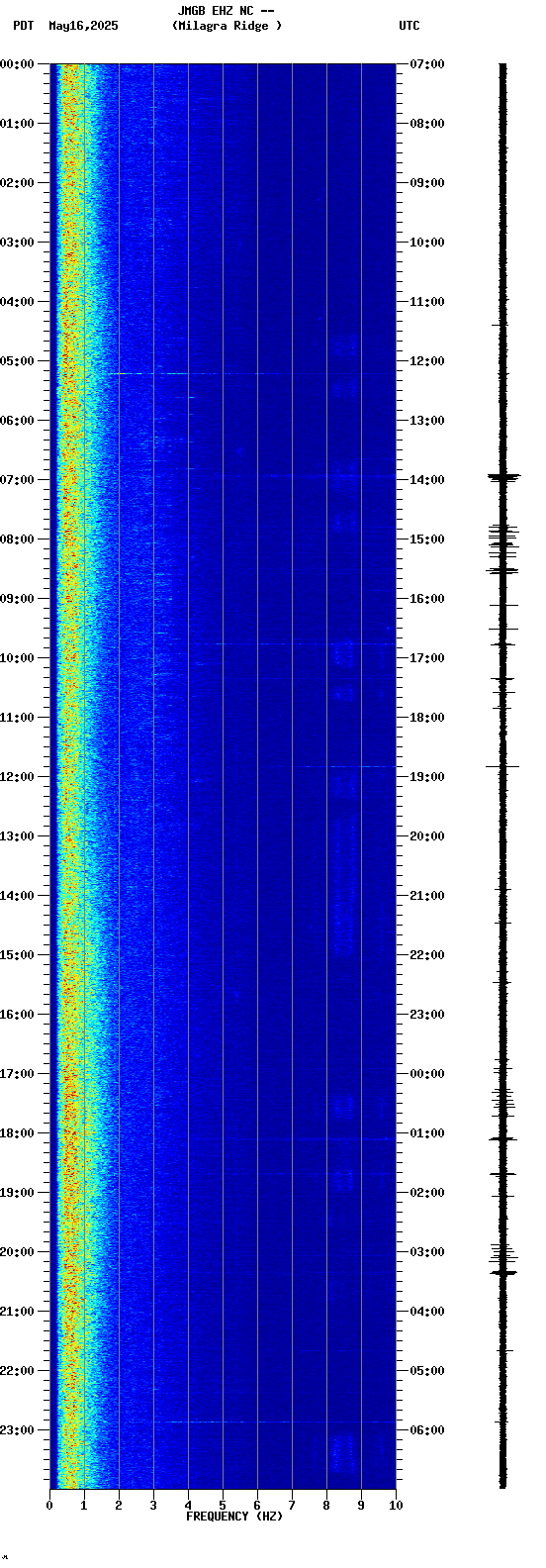The width and height of the screenshot is (546, 1568).
Task: Click the PDT '08:00' time label
Action: point(18,539)
